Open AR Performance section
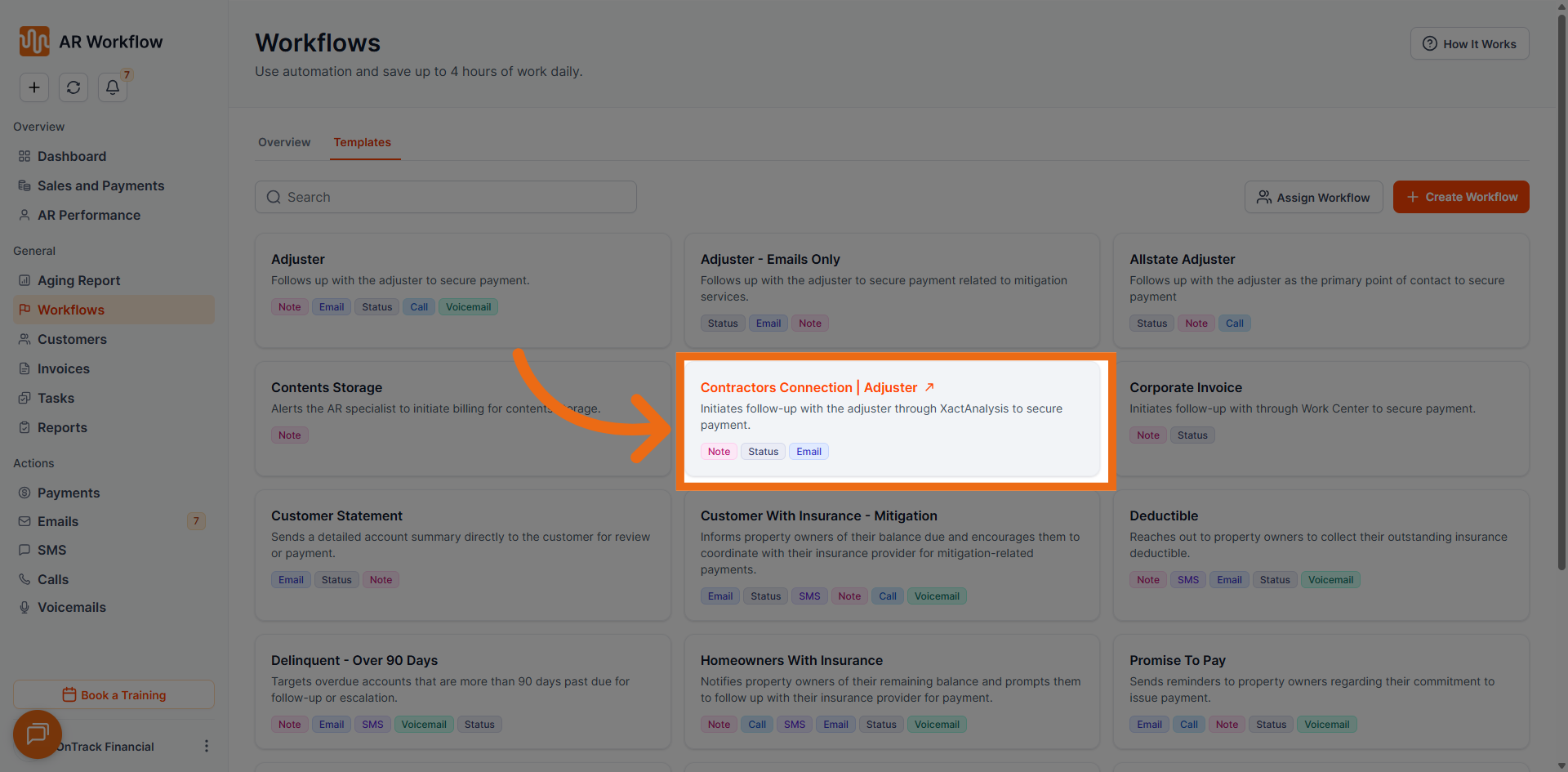 click(114, 215)
